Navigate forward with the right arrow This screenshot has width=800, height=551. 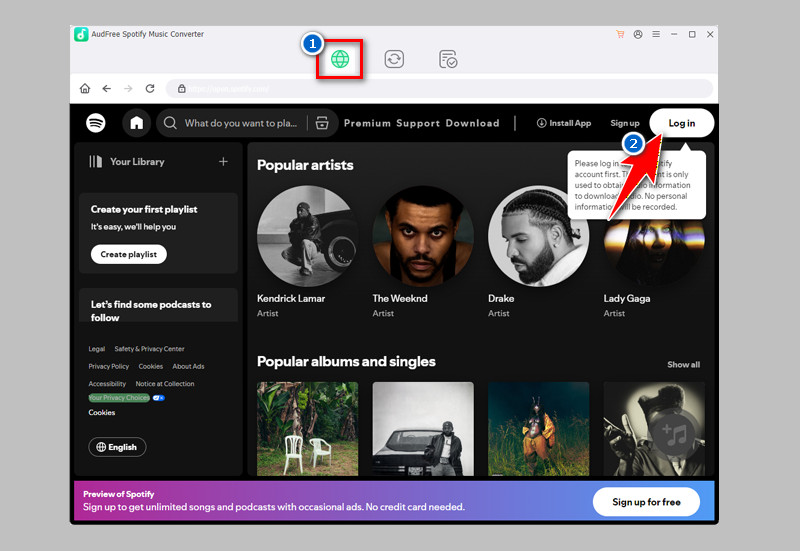(x=128, y=88)
